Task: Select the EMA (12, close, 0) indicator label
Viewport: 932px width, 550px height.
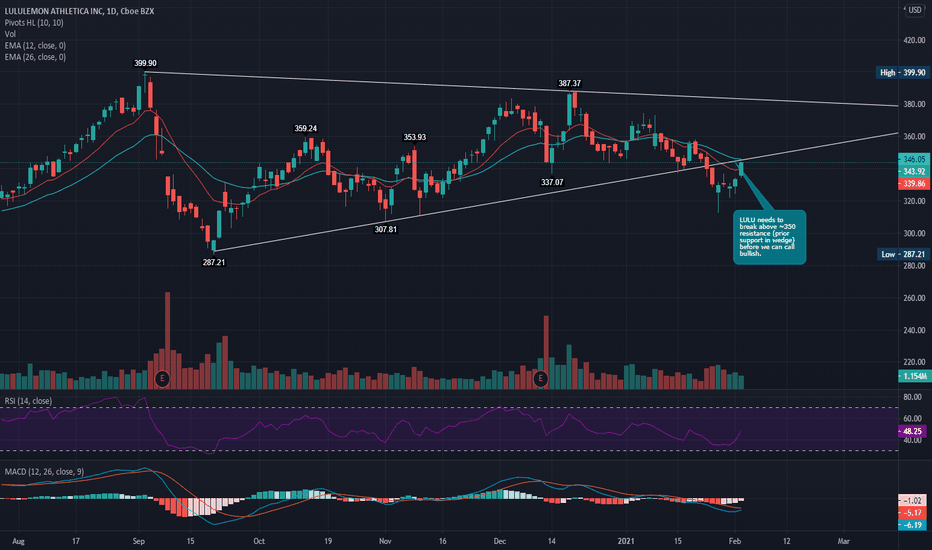Action: coord(35,46)
